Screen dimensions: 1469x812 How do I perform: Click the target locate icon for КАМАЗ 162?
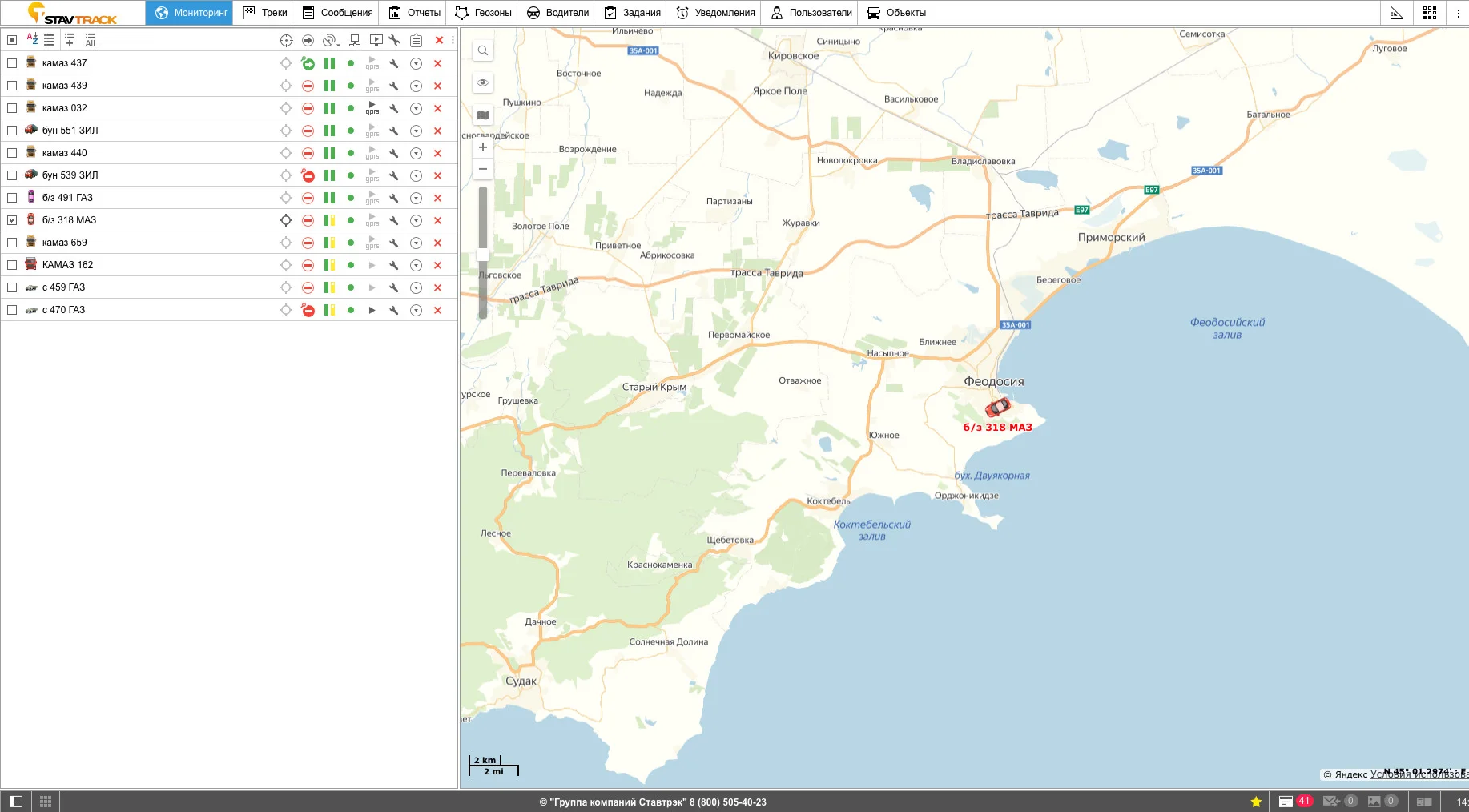[286, 265]
